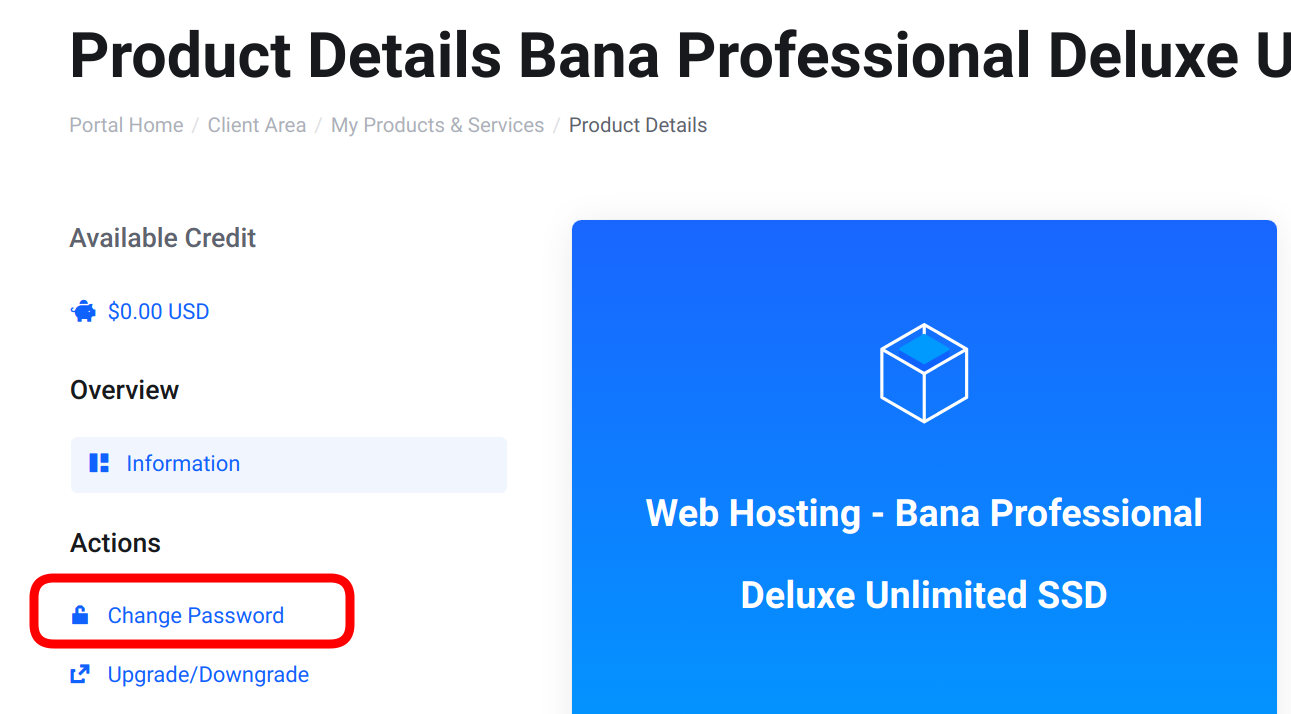Choose the Upgrade/Downgrade action link
This screenshot has height=714, width=1291.
208,675
